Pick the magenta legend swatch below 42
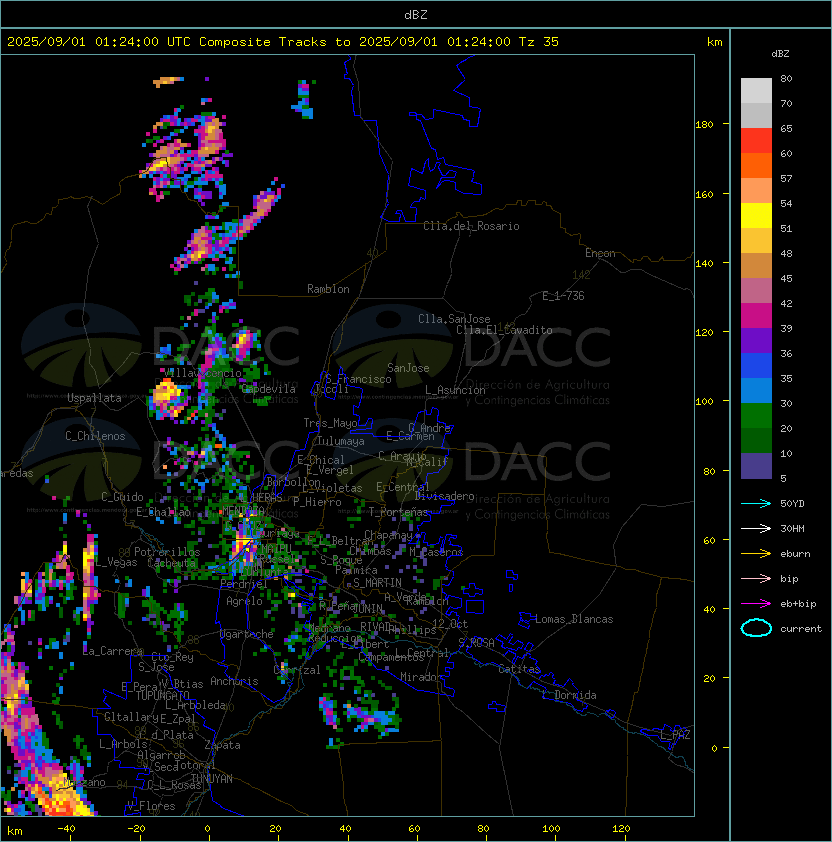 pos(756,316)
